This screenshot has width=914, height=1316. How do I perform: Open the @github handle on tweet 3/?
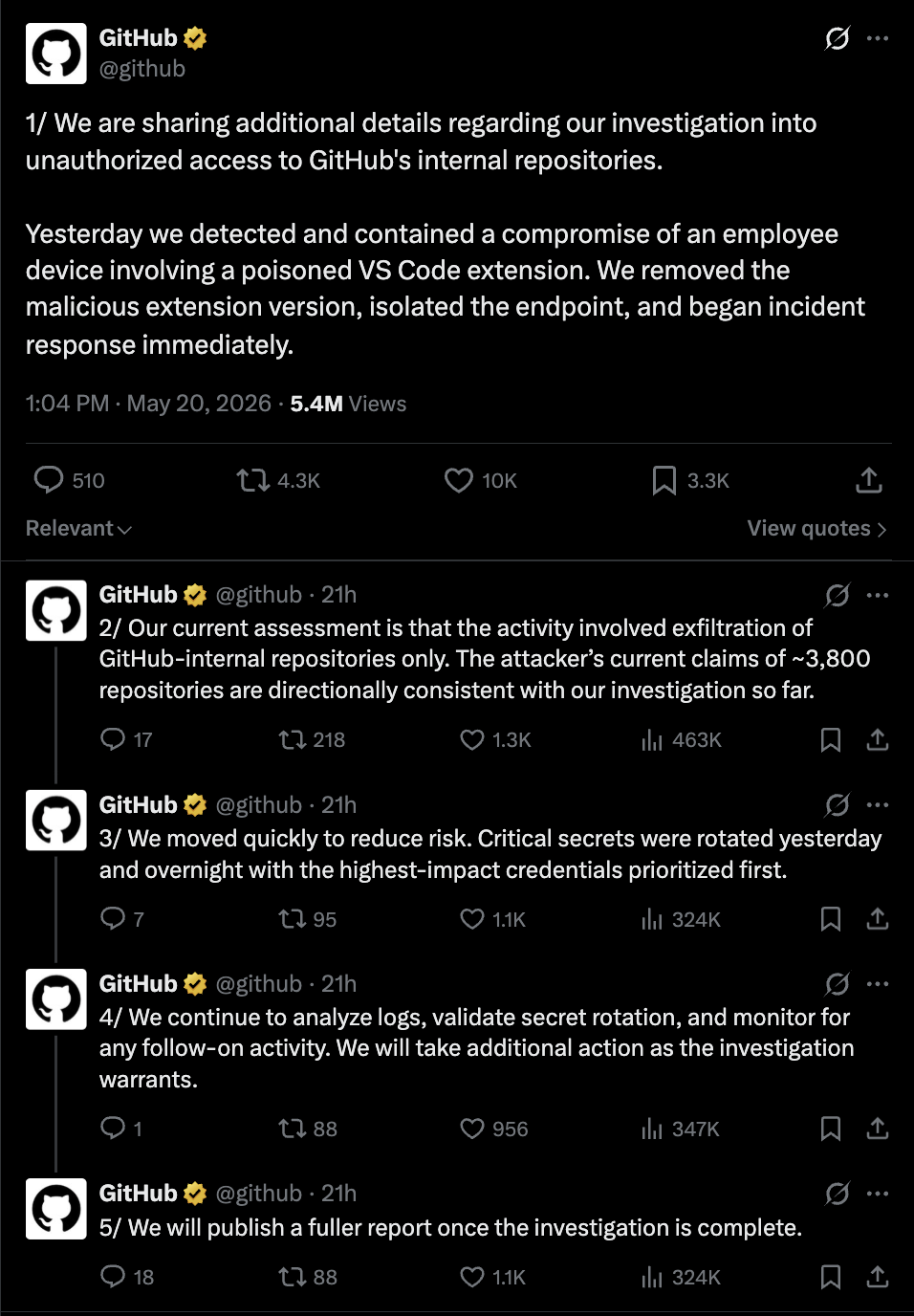point(259,805)
